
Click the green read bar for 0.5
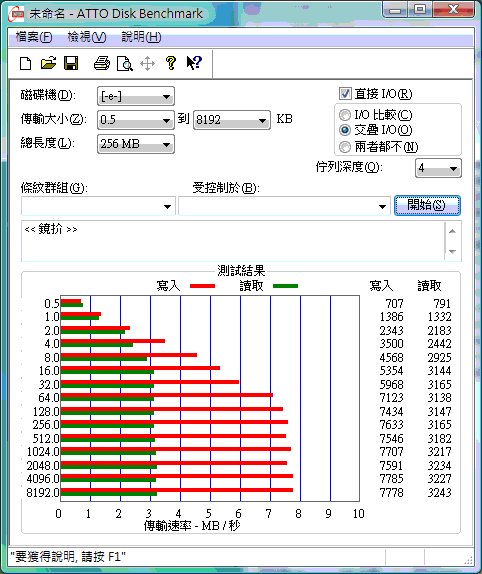tap(72, 305)
